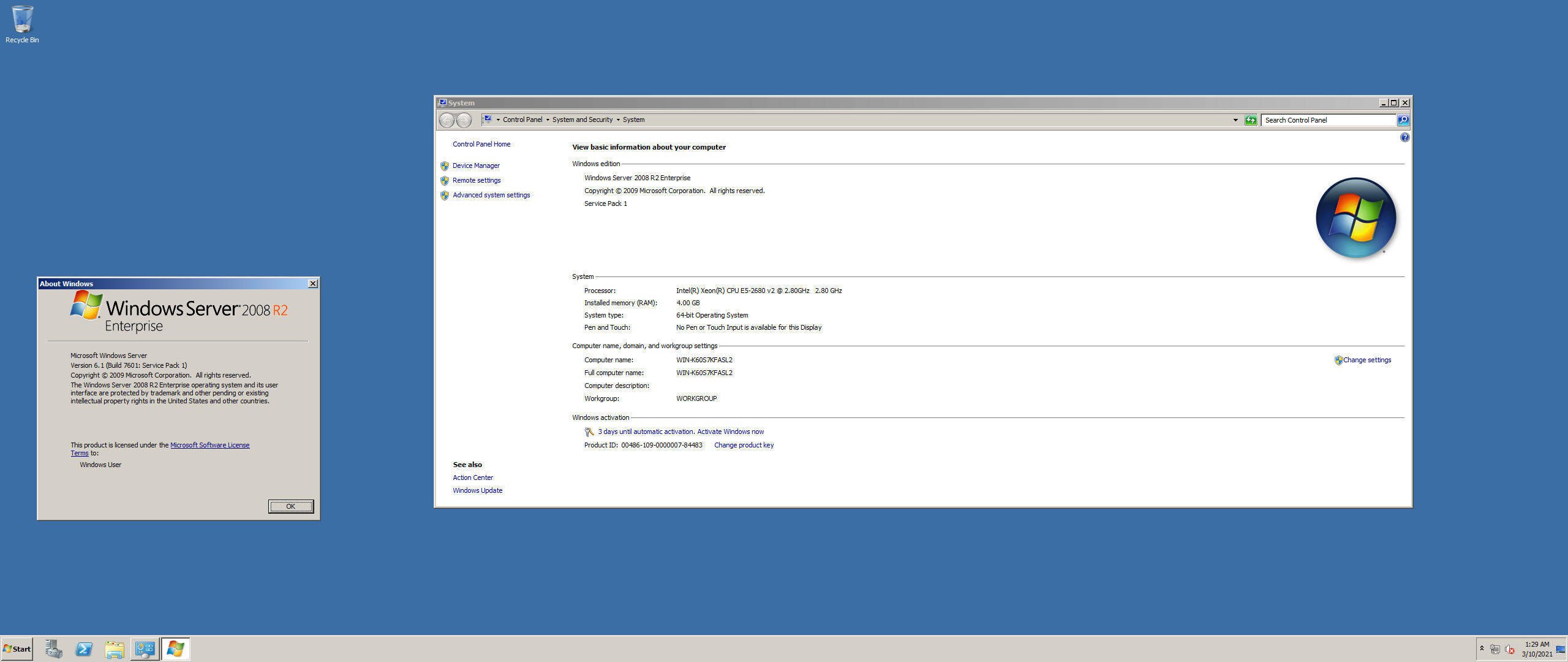Click the shield icon beside Device Manager
This screenshot has width=1568, height=662.
[x=445, y=166]
